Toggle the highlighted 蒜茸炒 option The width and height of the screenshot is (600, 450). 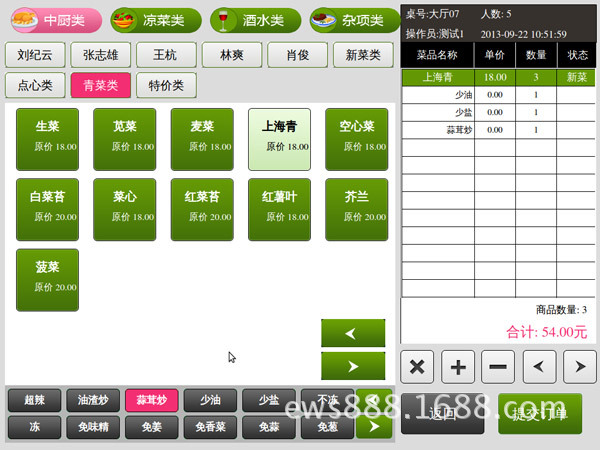pos(152,400)
